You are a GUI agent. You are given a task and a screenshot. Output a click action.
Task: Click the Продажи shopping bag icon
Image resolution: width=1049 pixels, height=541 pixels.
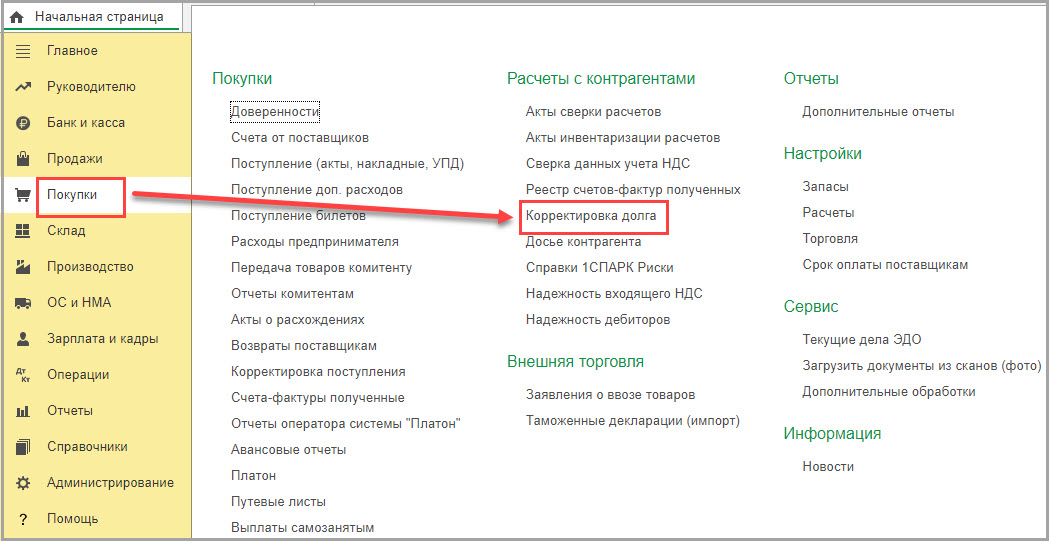click(x=23, y=159)
